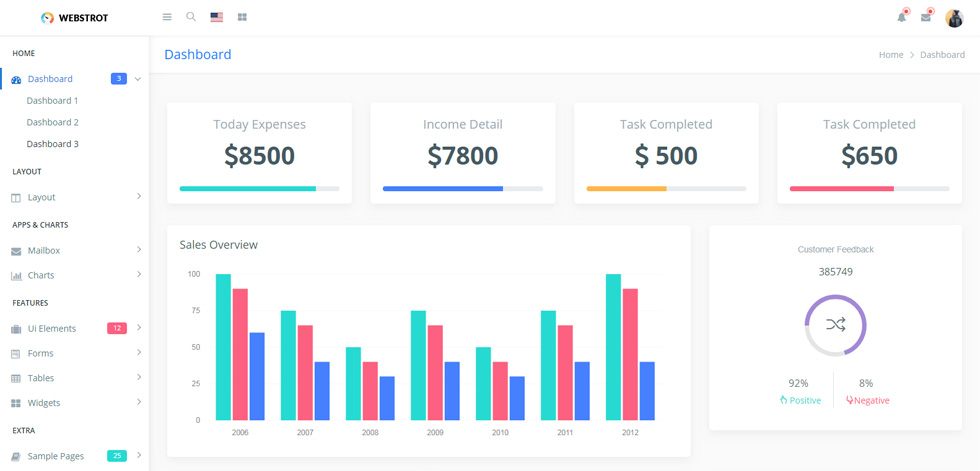Select Dashboard 2 in sidebar

pyautogui.click(x=52, y=122)
